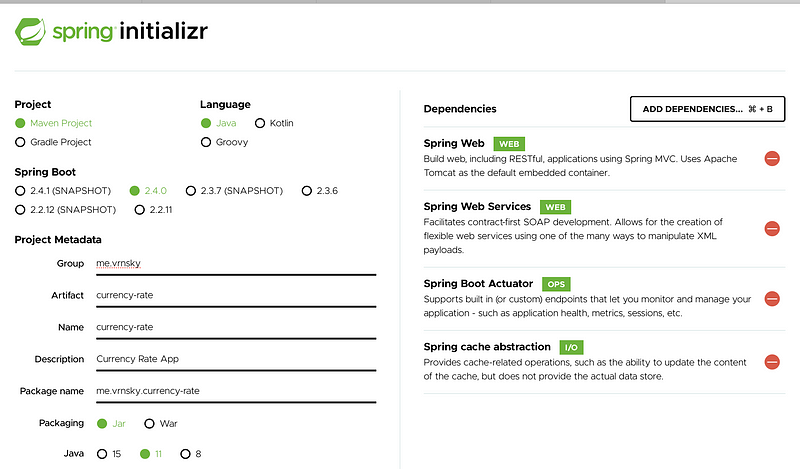Edit the Group input field
Screen dimensions: 800x469
coord(235,264)
